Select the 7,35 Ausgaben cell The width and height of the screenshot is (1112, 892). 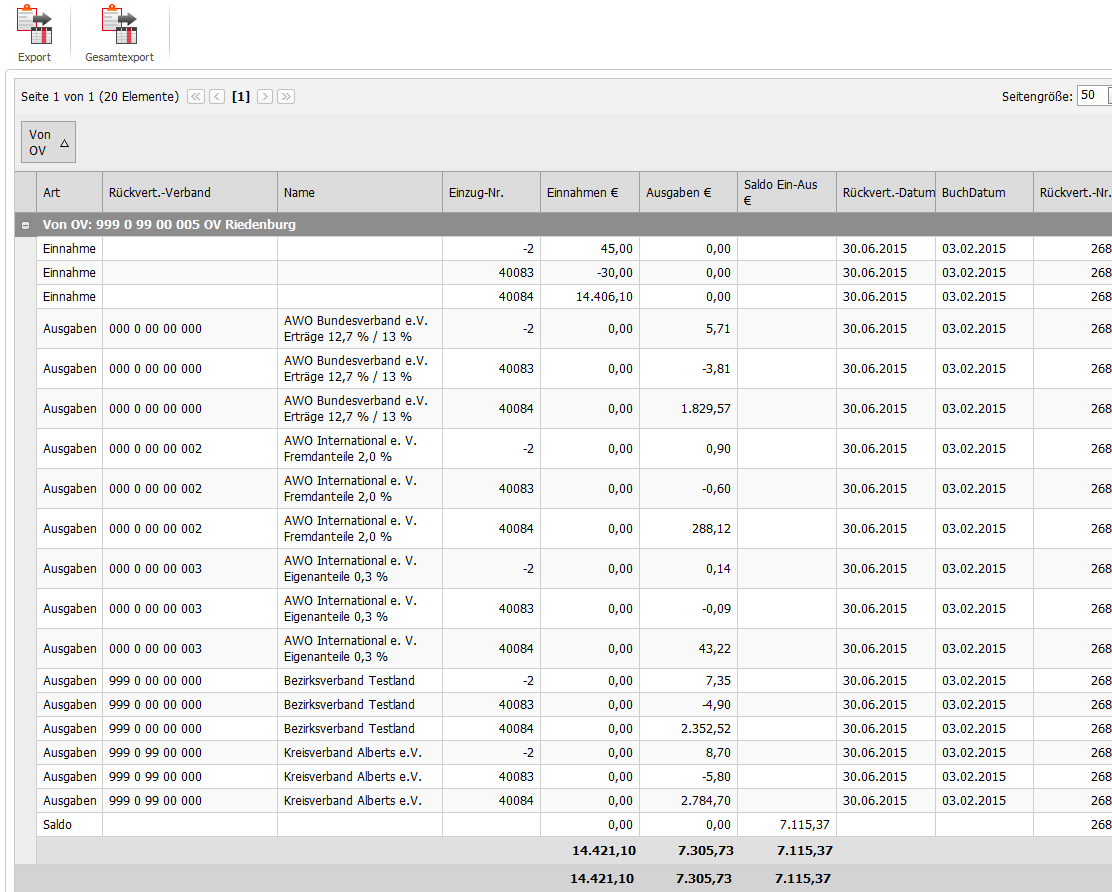(689, 681)
